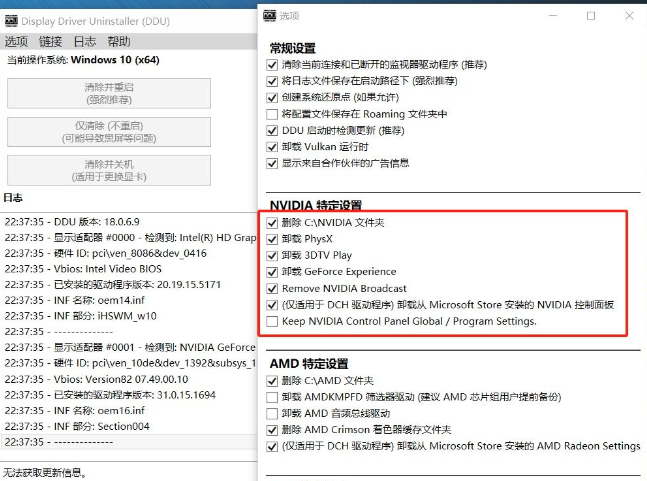Toggle 显示来自合作伙伴的广告信息 checkbox
Image resolution: width=647 pixels, height=481 pixels.
click(x=272, y=164)
